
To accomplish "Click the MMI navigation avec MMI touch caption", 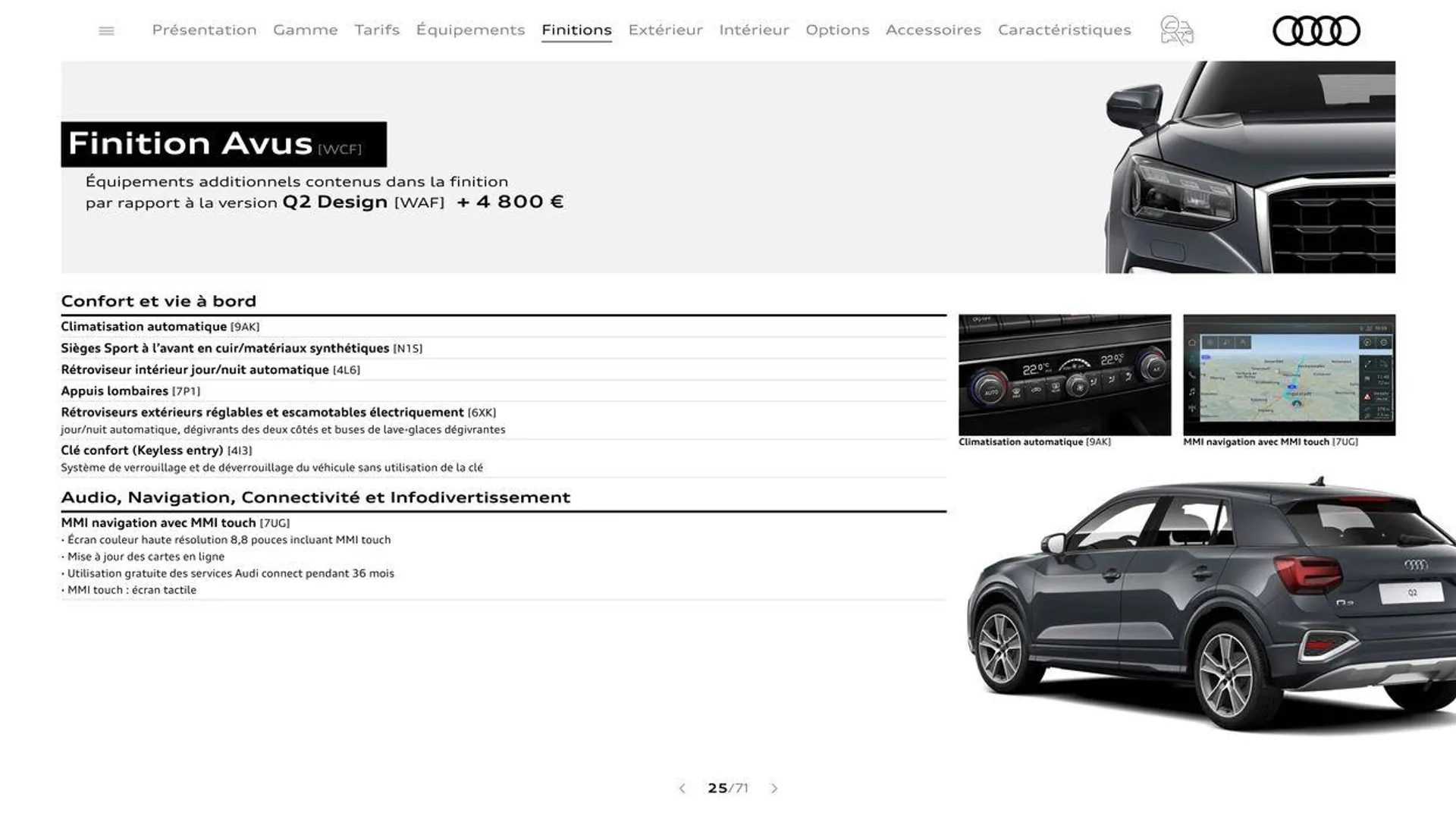I will pos(1270,442).
